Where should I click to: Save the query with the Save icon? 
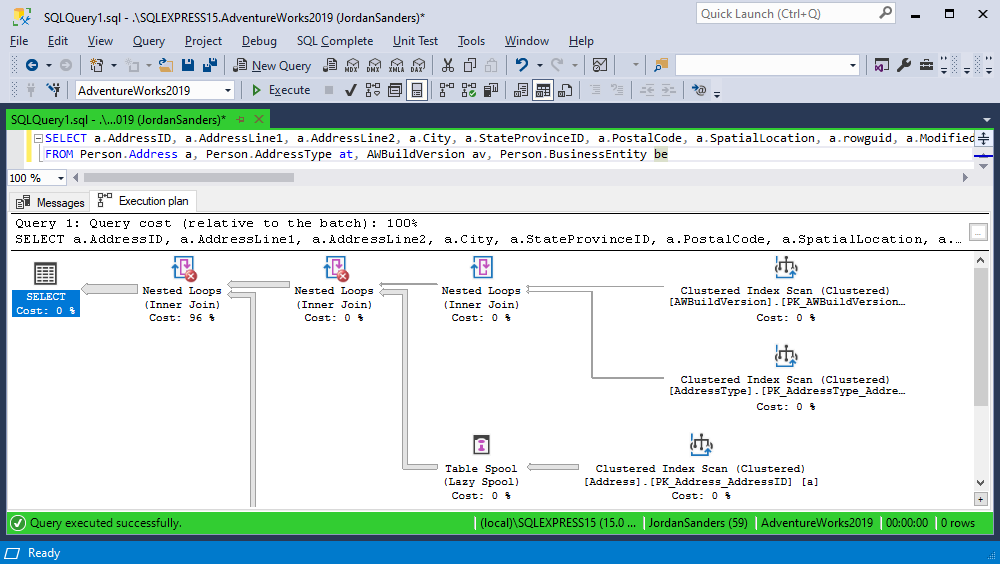tap(188, 65)
